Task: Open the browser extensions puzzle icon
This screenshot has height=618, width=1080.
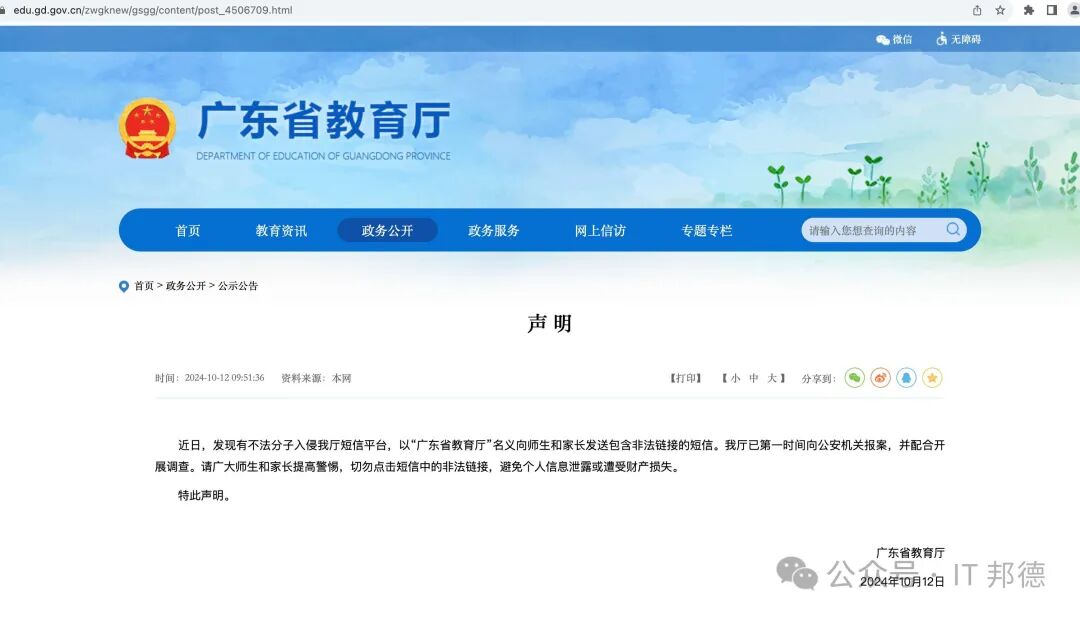Action: click(x=1028, y=10)
